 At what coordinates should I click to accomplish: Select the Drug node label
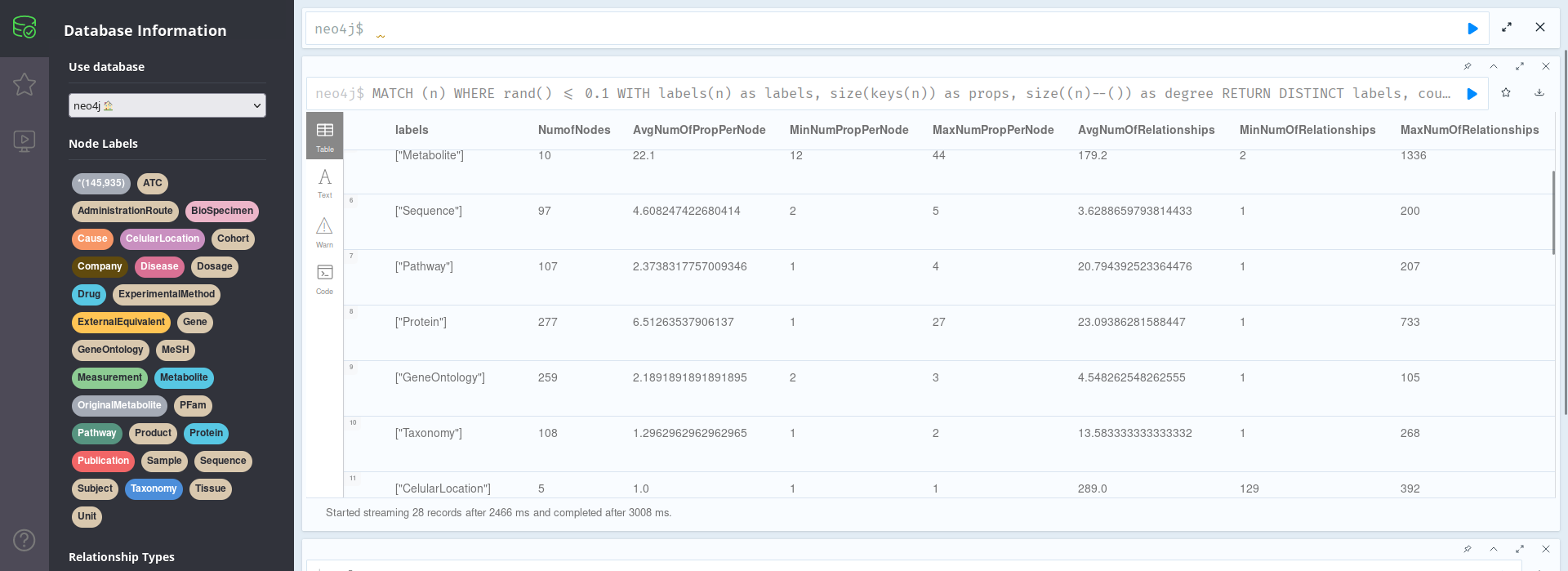click(x=89, y=295)
